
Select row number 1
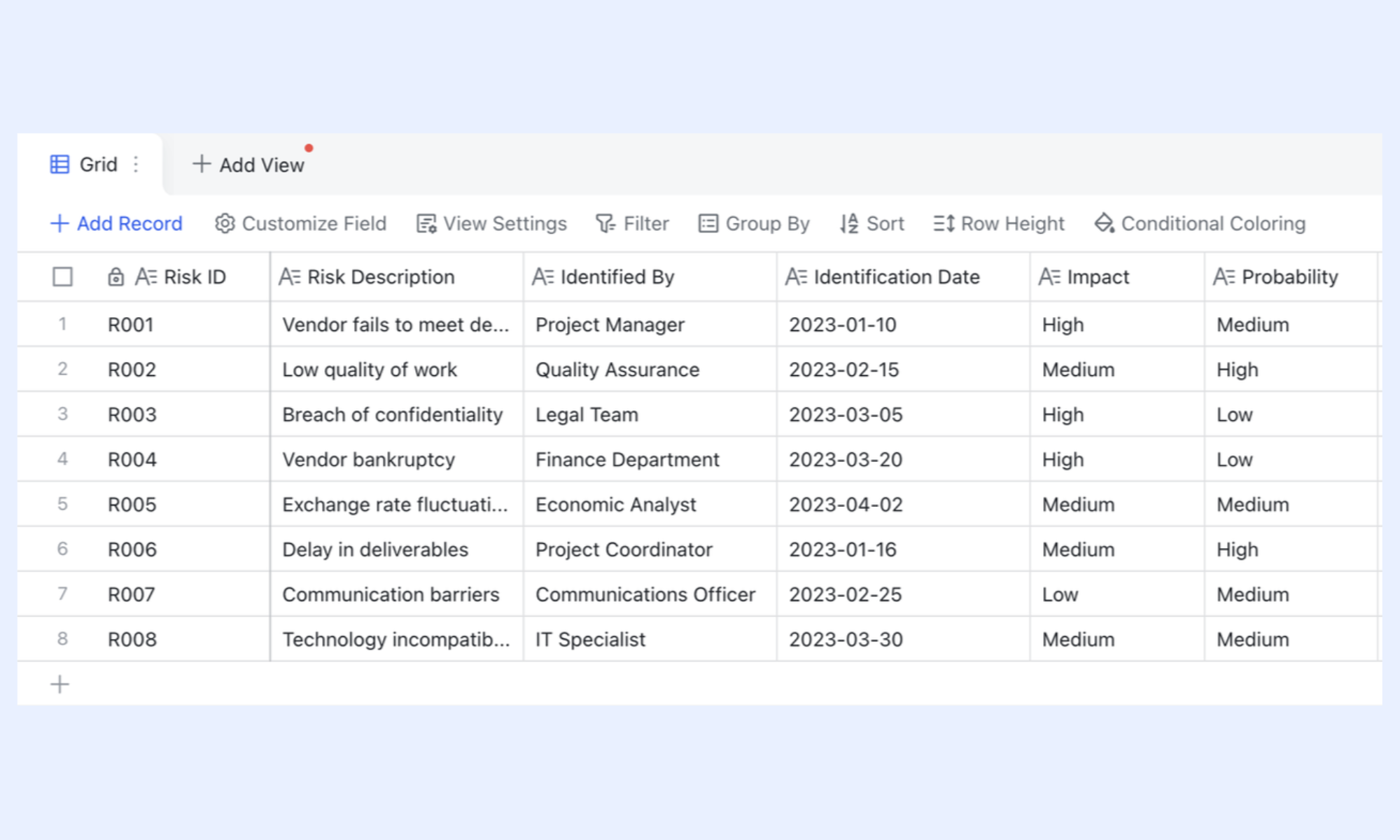point(62,324)
